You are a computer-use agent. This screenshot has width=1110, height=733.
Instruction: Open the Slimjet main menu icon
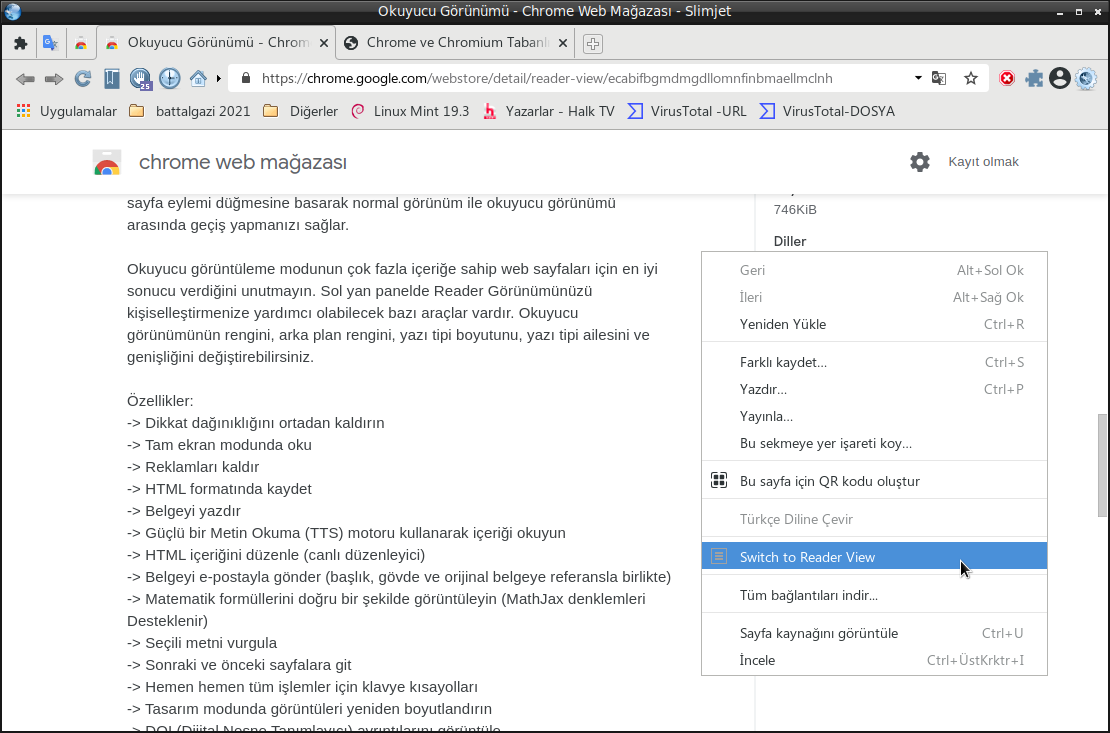tap(1086, 79)
